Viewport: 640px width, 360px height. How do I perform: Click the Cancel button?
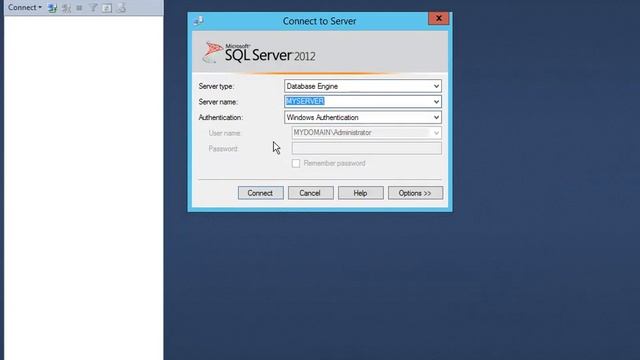tap(310, 193)
